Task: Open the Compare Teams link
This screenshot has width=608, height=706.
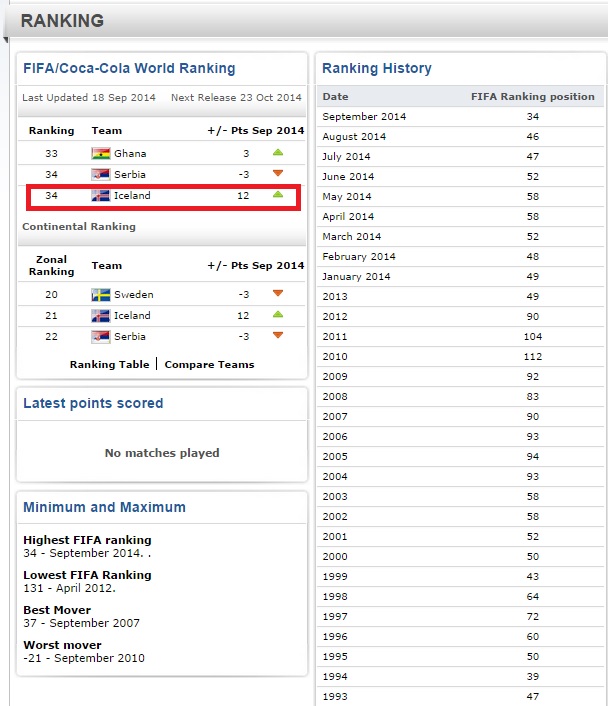Action: click(209, 365)
